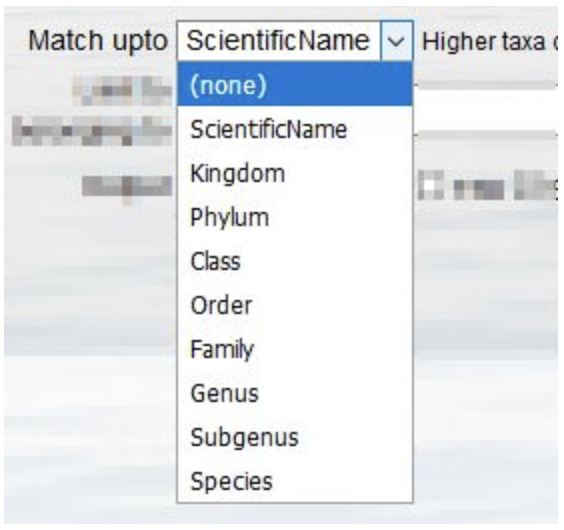Click the blurred label beside the ScientificName option
The image size is (564, 530).
point(92,131)
